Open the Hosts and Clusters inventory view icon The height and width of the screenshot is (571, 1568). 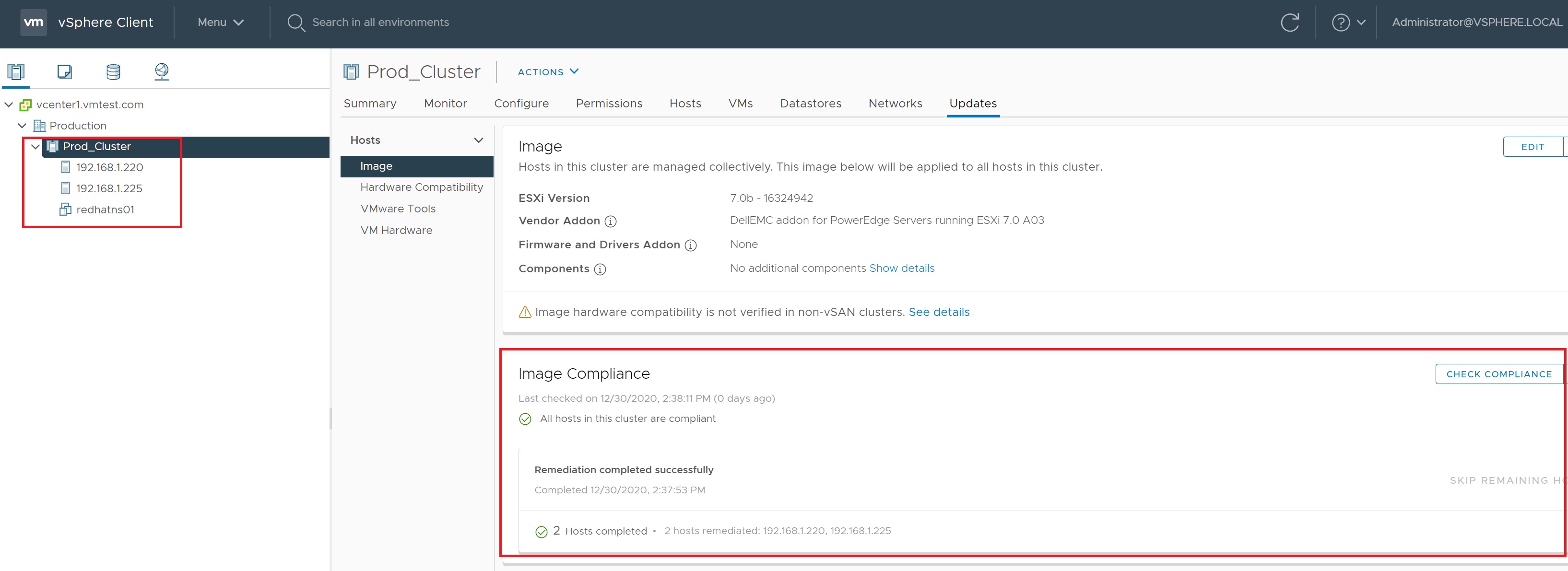[16, 72]
